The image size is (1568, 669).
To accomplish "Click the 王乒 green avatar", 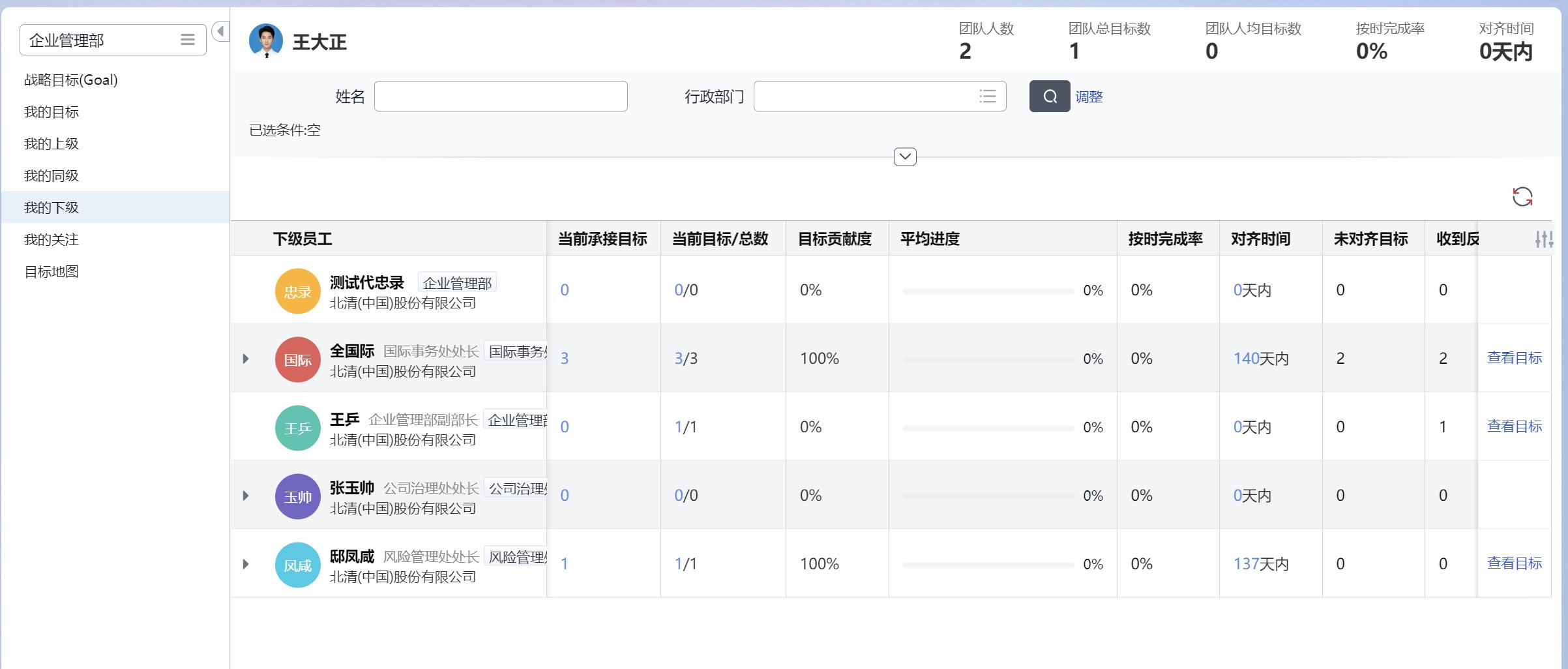I will click(x=298, y=428).
